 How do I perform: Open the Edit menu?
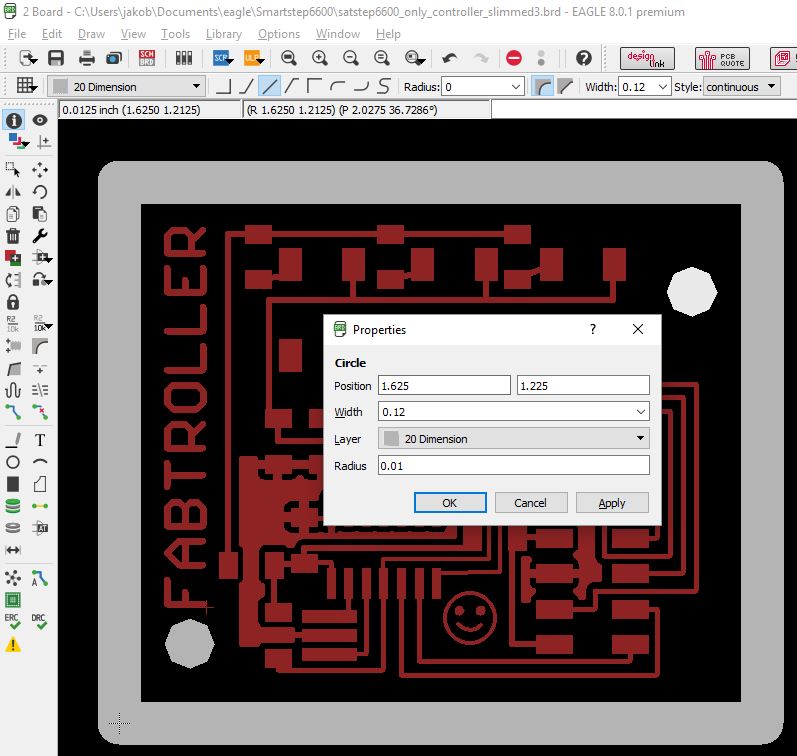51,34
